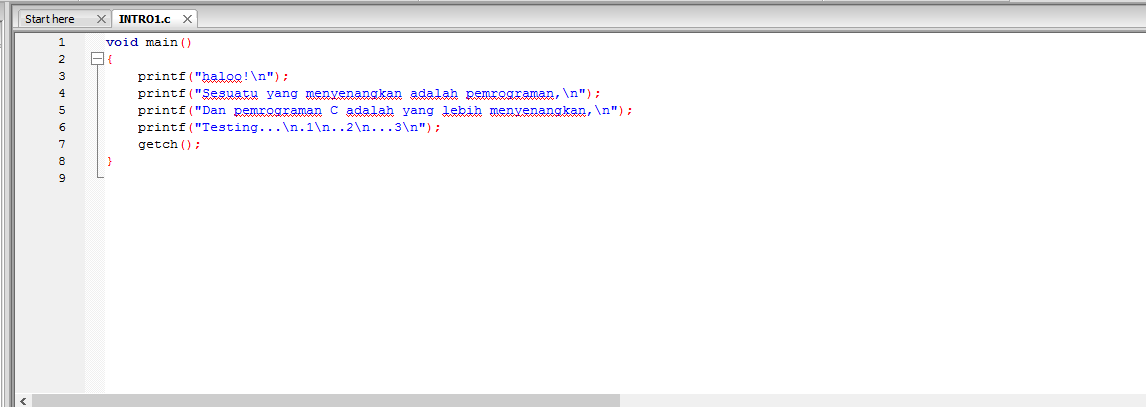
Task: Click line number 1 in the margin
Action: (61, 42)
